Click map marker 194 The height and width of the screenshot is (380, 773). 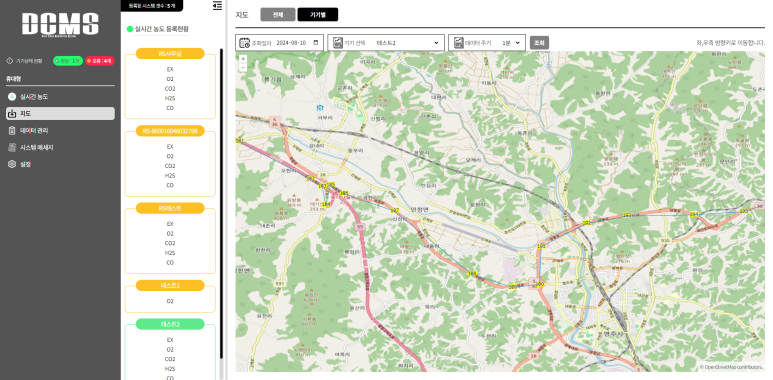click(694, 214)
